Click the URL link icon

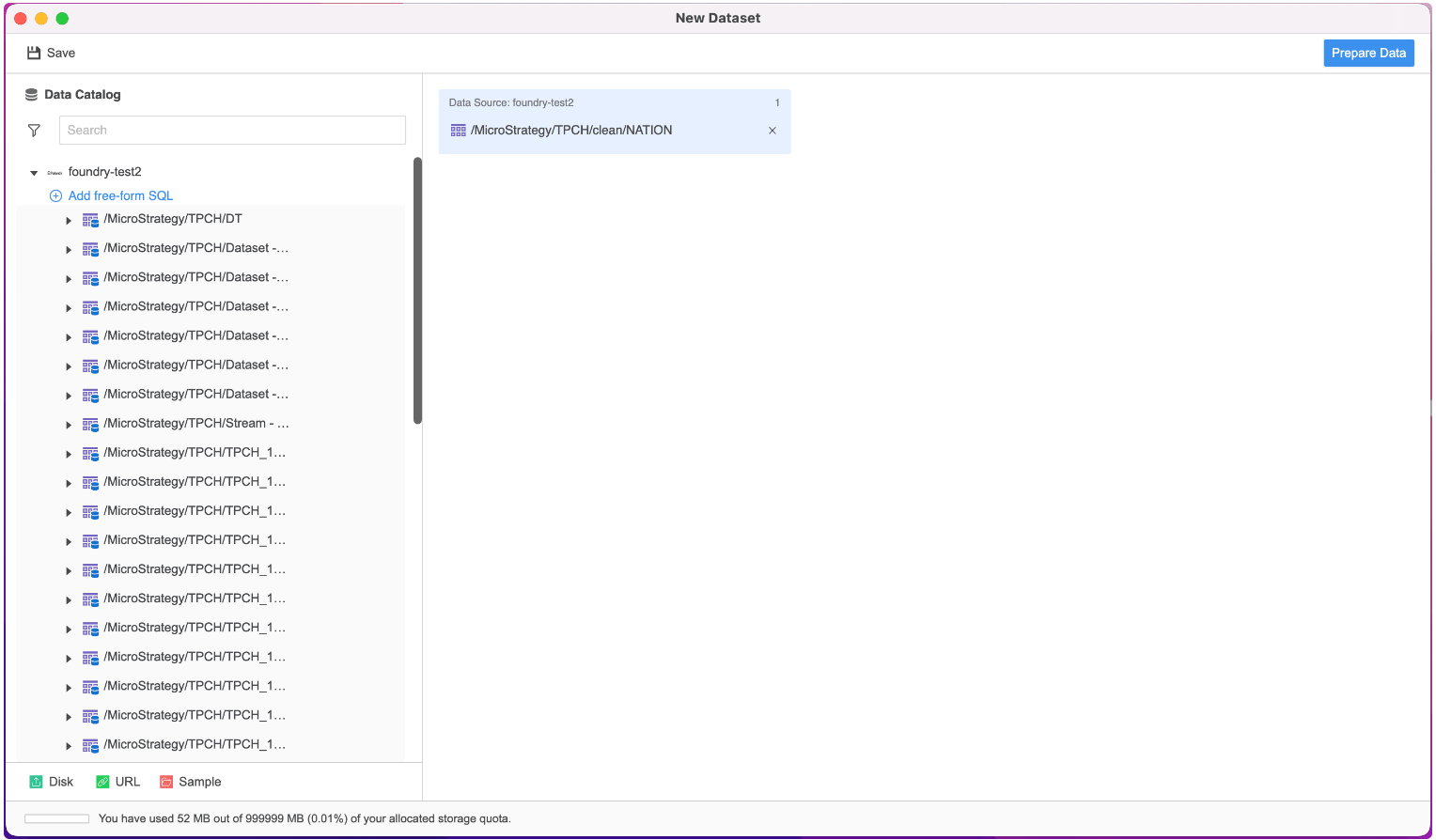point(102,782)
